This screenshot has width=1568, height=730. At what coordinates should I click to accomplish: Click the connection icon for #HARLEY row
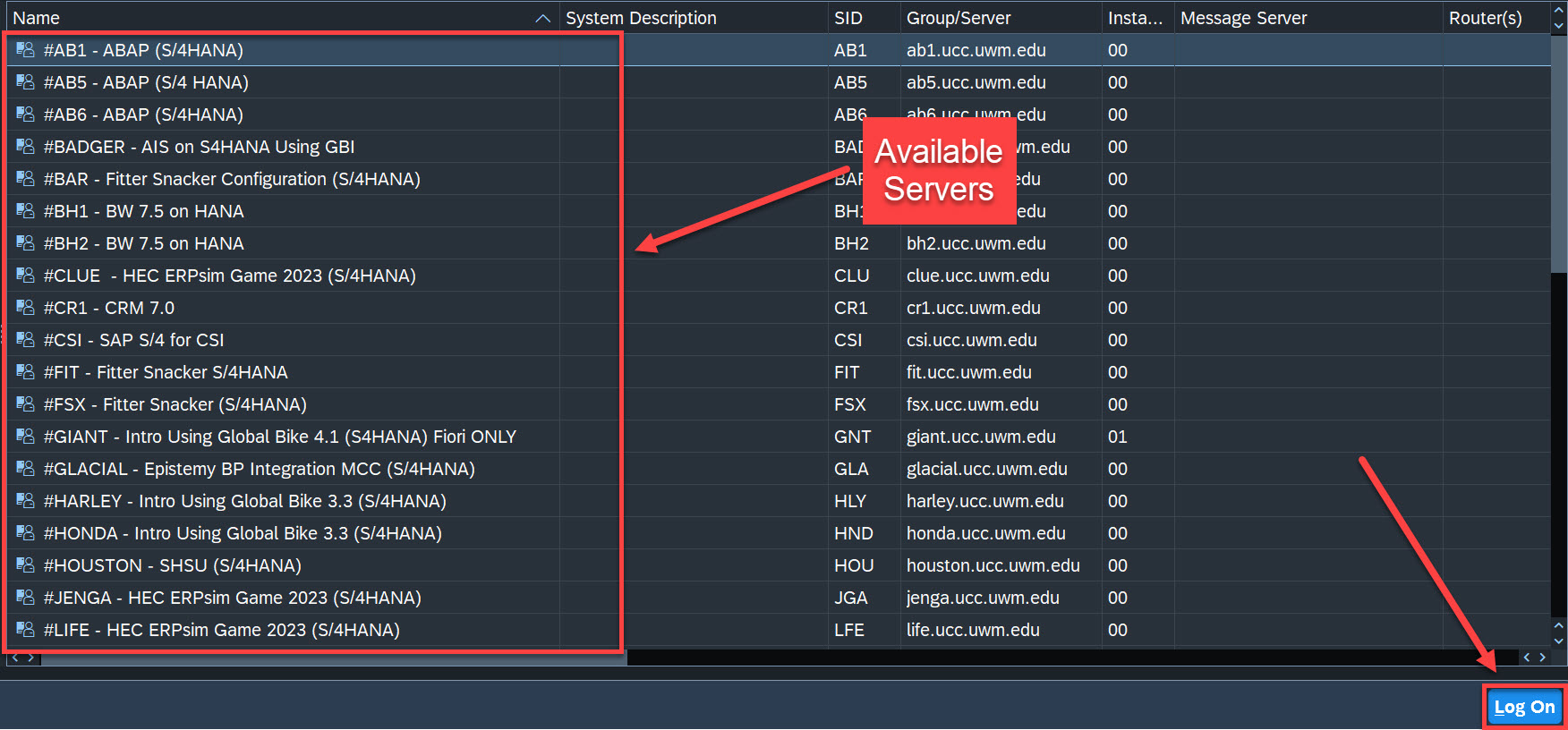[x=25, y=501]
